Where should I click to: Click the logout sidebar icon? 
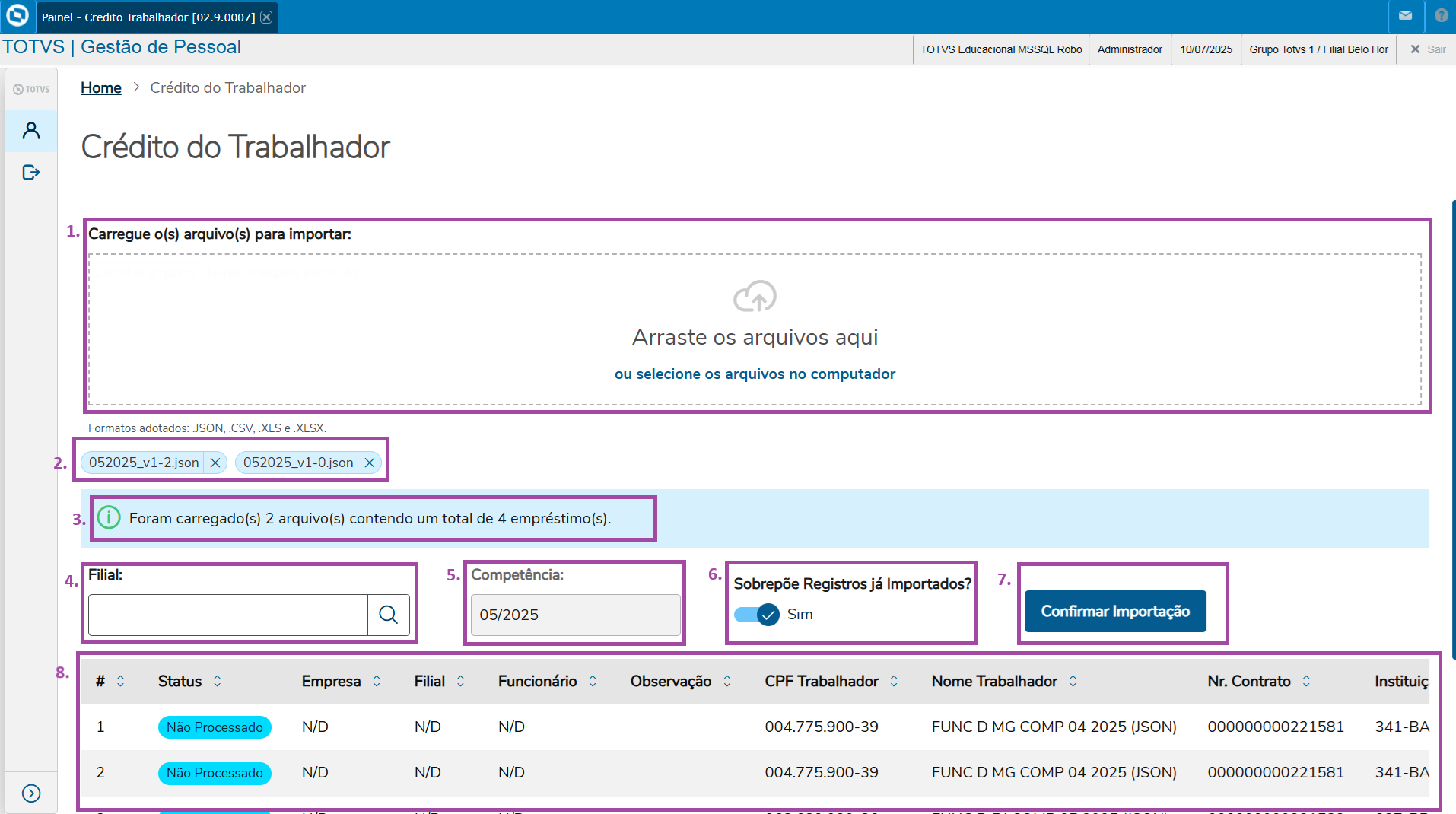[31, 173]
